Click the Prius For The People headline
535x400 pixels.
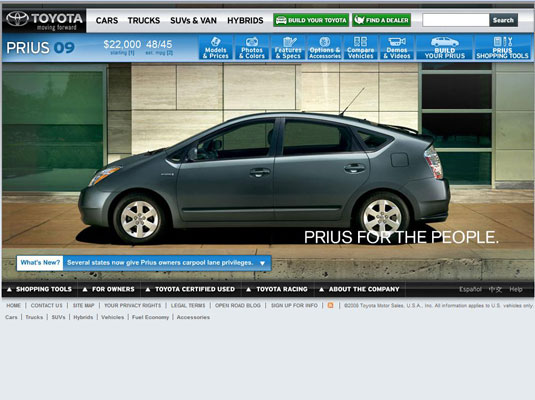coord(401,237)
